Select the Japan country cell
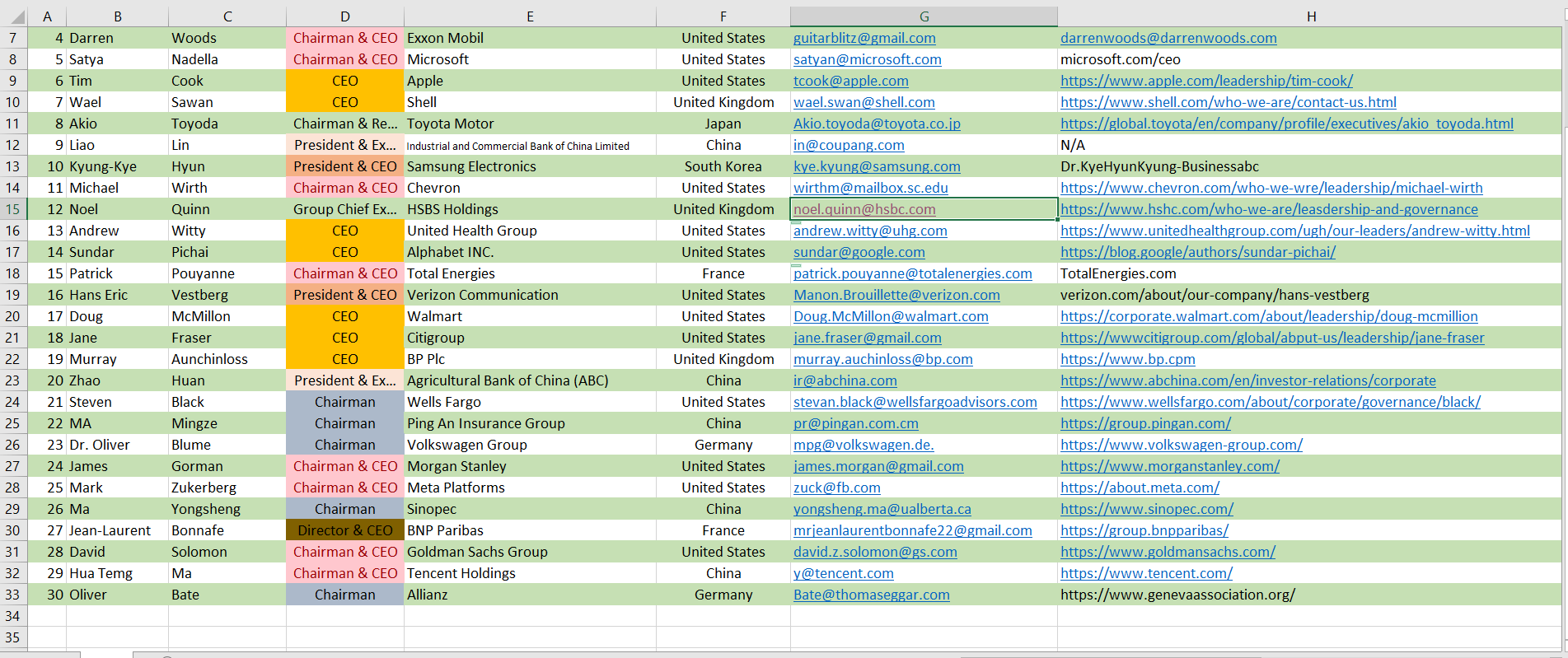 click(x=723, y=124)
